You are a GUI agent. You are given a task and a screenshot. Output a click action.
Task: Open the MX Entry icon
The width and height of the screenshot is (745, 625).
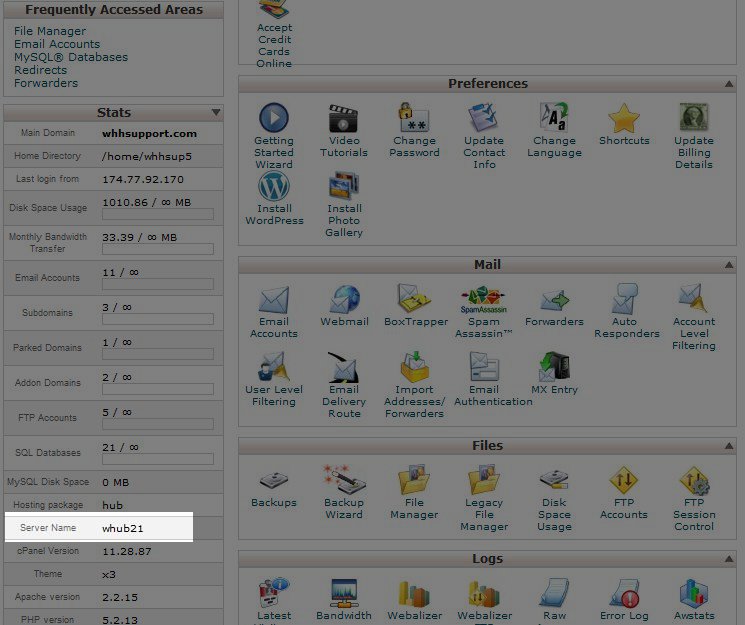click(x=554, y=368)
